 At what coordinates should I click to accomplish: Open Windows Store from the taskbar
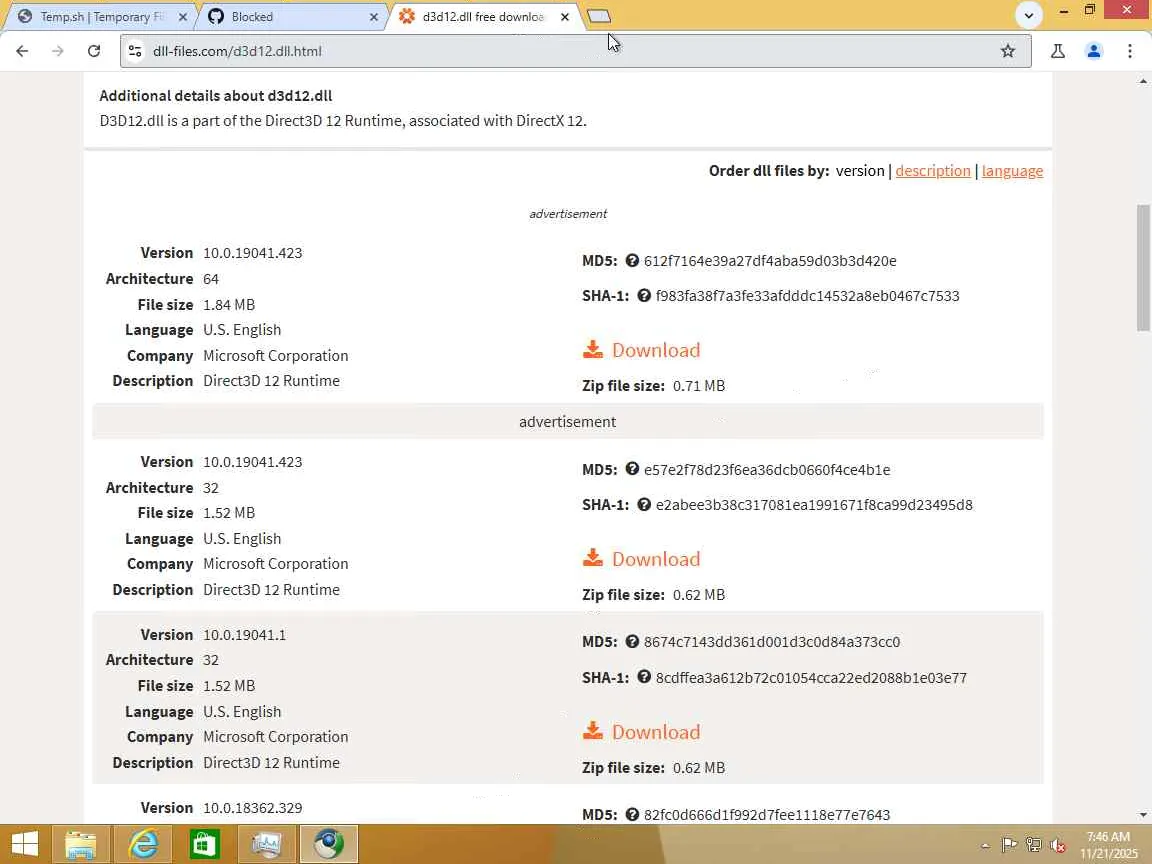click(204, 844)
